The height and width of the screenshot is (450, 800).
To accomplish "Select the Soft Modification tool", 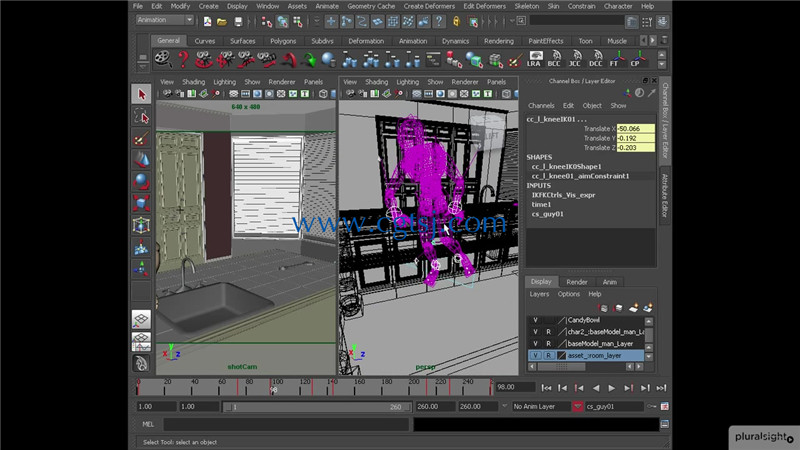I will (141, 247).
